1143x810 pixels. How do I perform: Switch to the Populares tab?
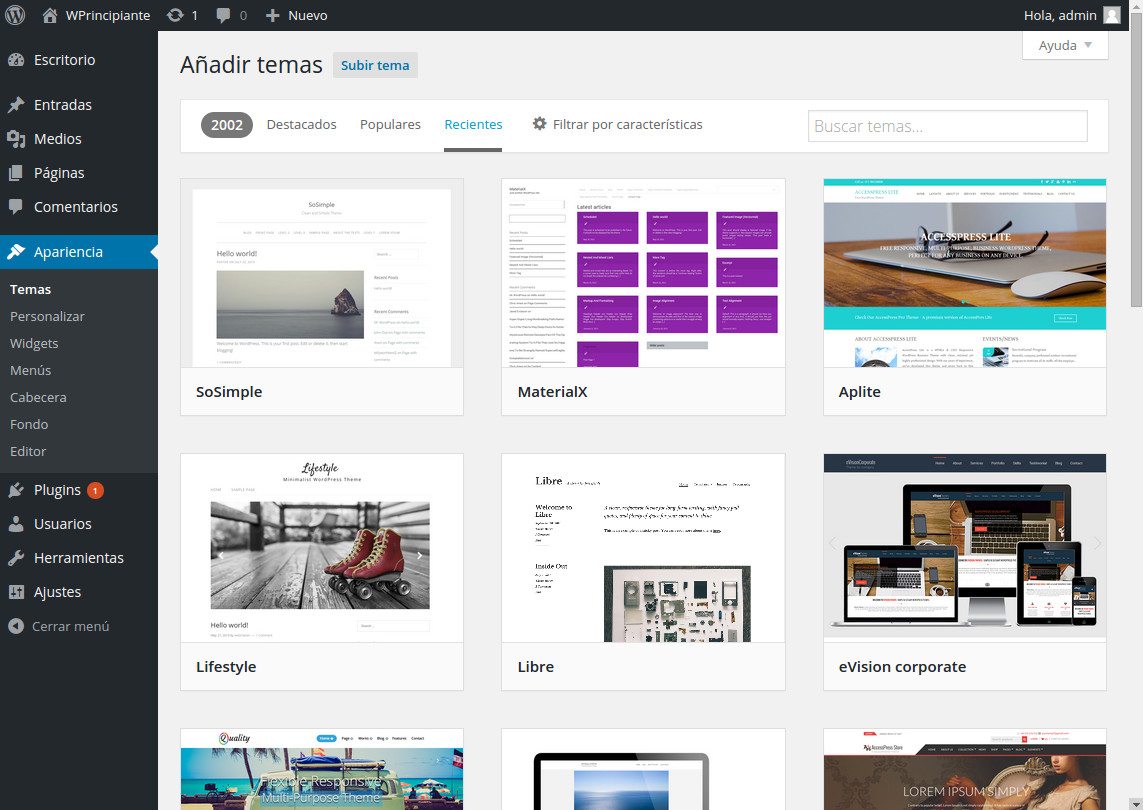click(390, 125)
